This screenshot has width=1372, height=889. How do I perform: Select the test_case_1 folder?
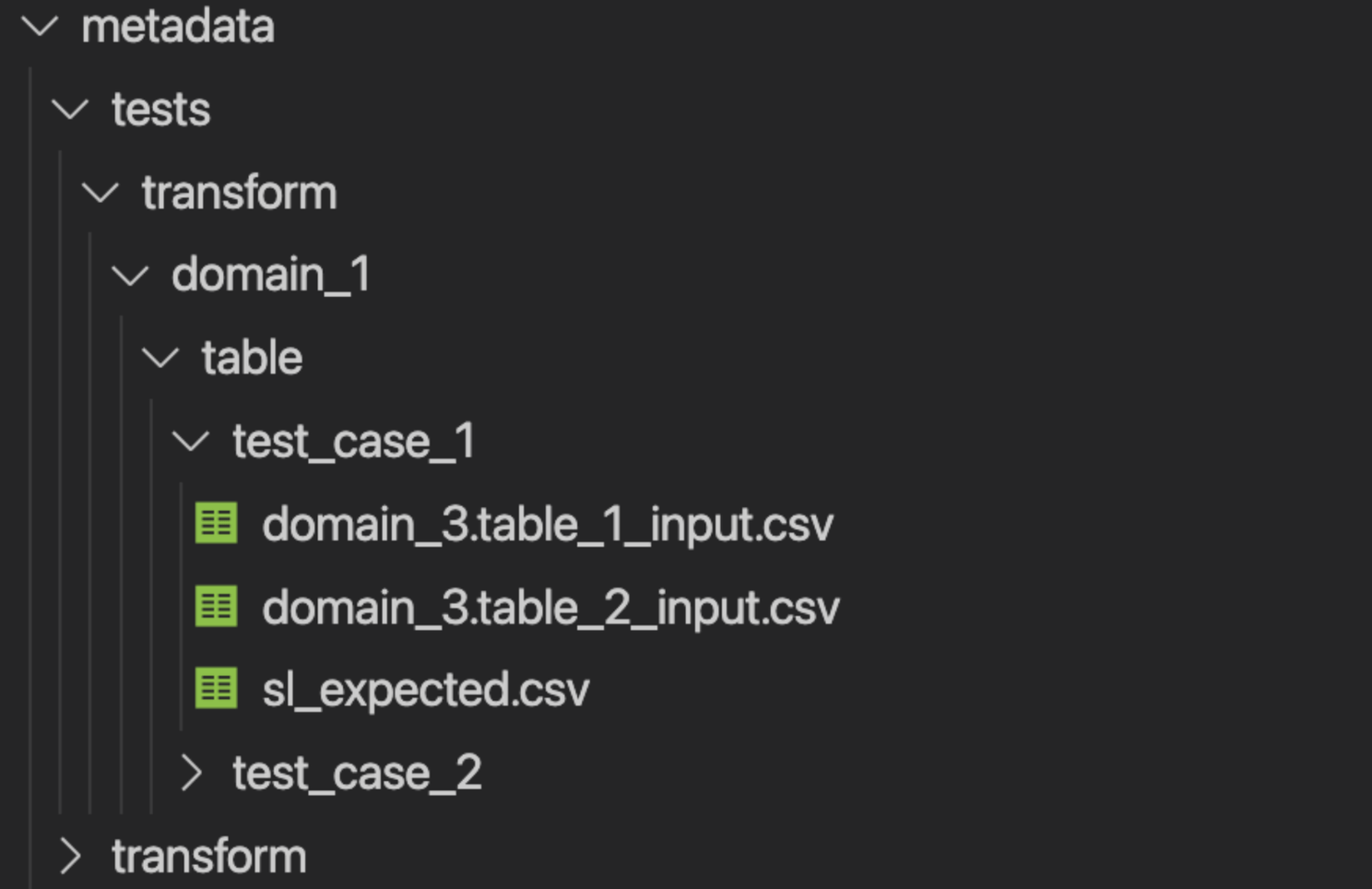point(353,441)
